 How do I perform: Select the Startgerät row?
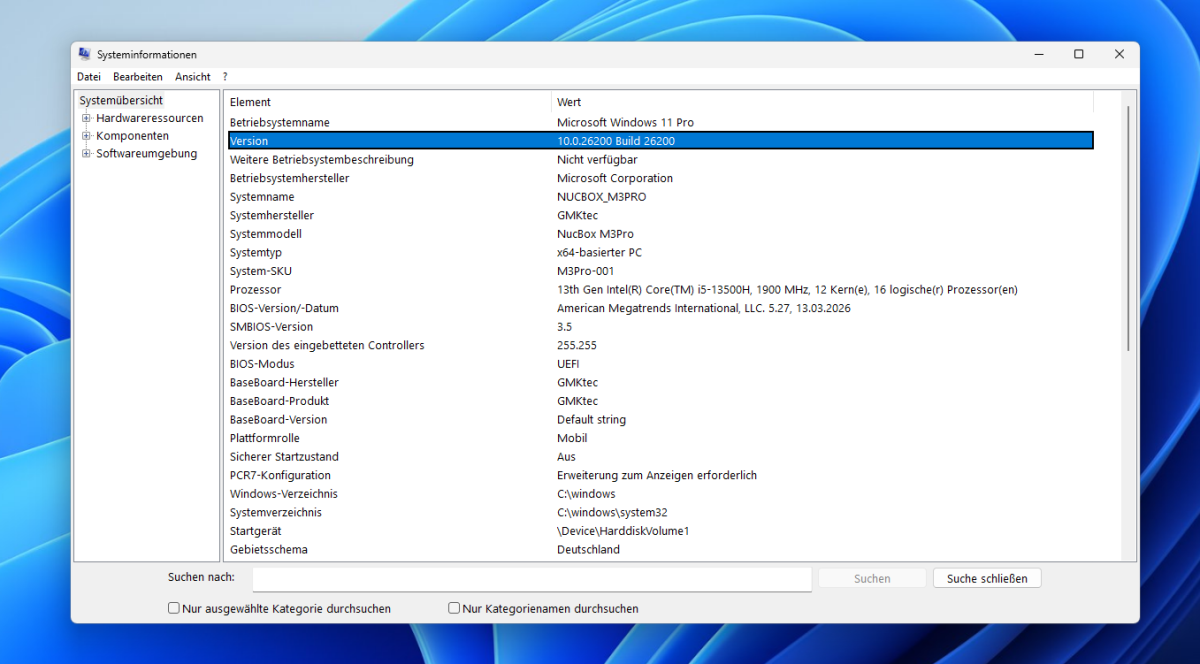pyautogui.click(x=660, y=531)
